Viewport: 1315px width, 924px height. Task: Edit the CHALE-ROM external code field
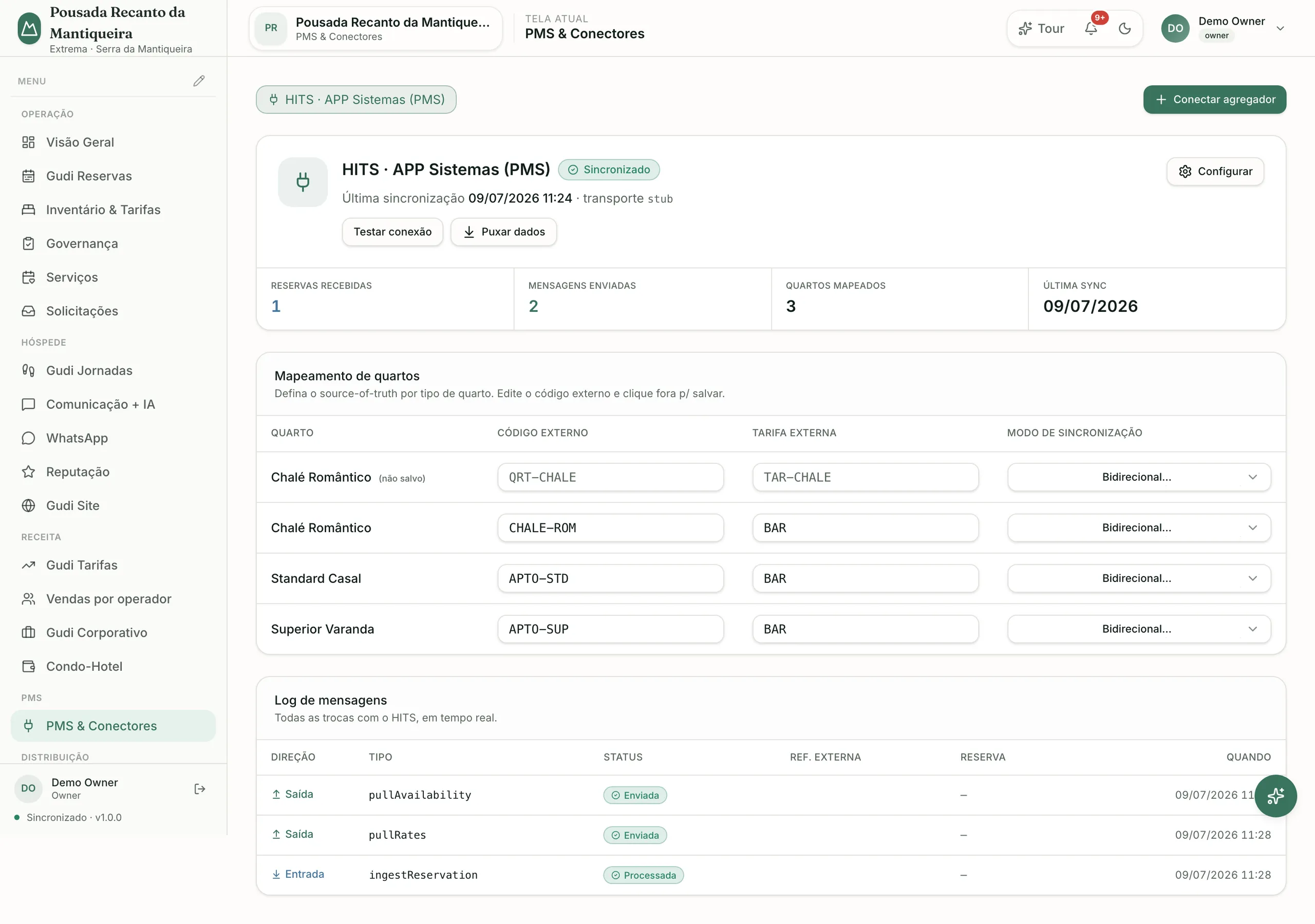pos(611,527)
